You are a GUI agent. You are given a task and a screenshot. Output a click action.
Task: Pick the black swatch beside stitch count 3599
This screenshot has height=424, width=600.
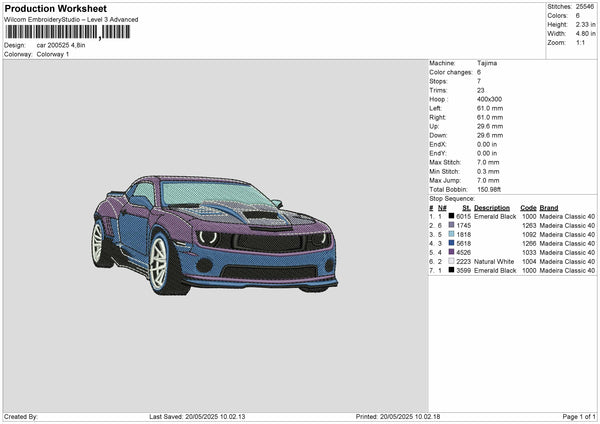(452, 271)
